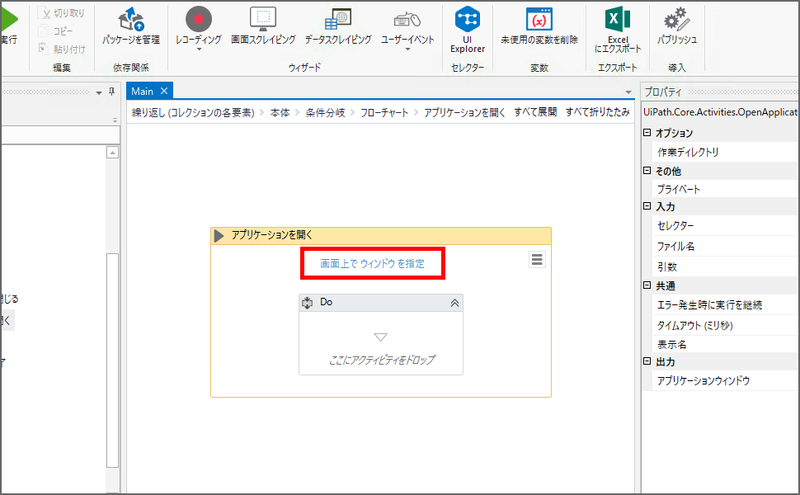800x495 pixels.
Task: Close the Main tab
Action: [164, 91]
